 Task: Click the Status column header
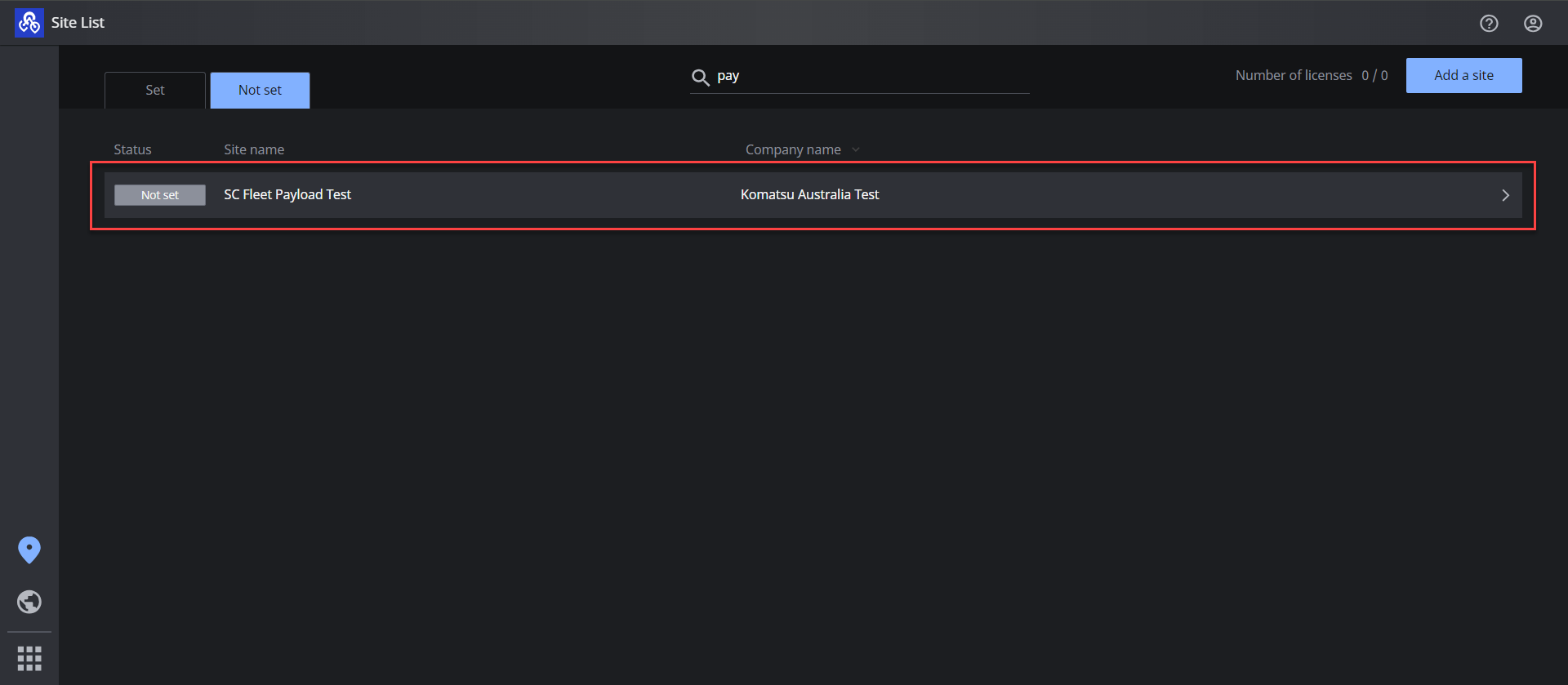tap(132, 149)
